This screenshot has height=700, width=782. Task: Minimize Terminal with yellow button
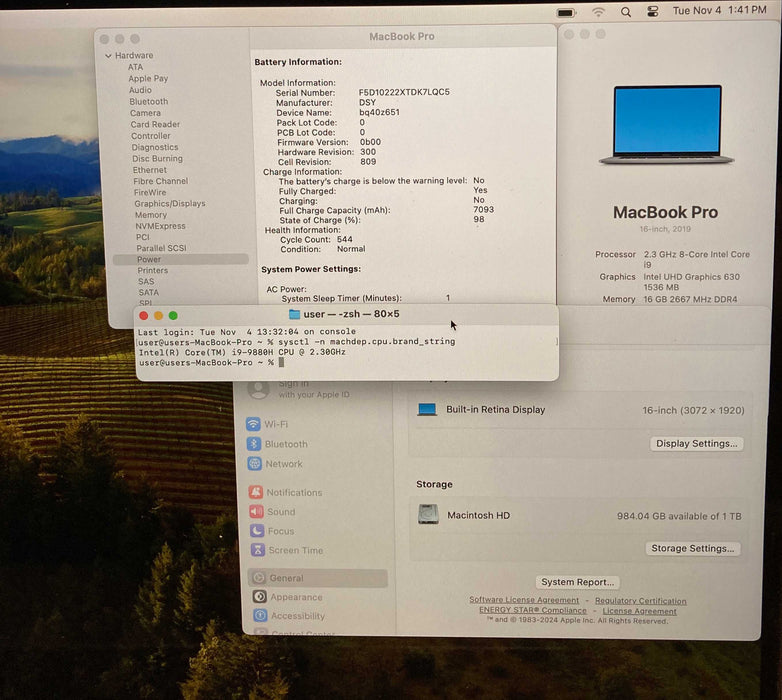tap(159, 316)
